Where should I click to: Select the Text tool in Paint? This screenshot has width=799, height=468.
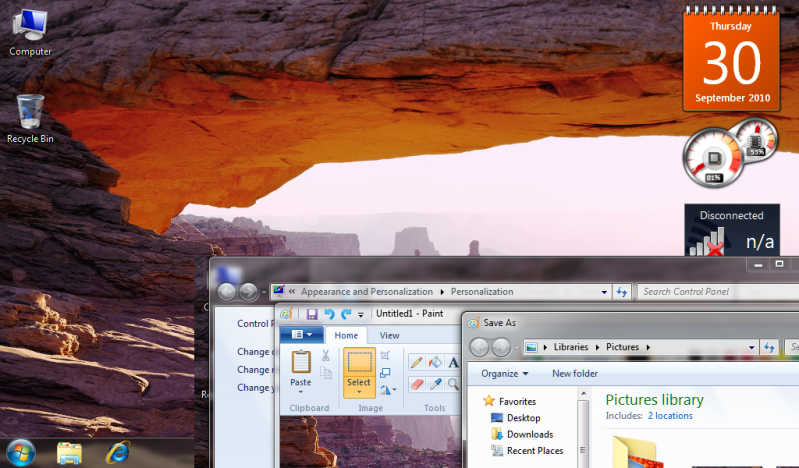click(453, 363)
